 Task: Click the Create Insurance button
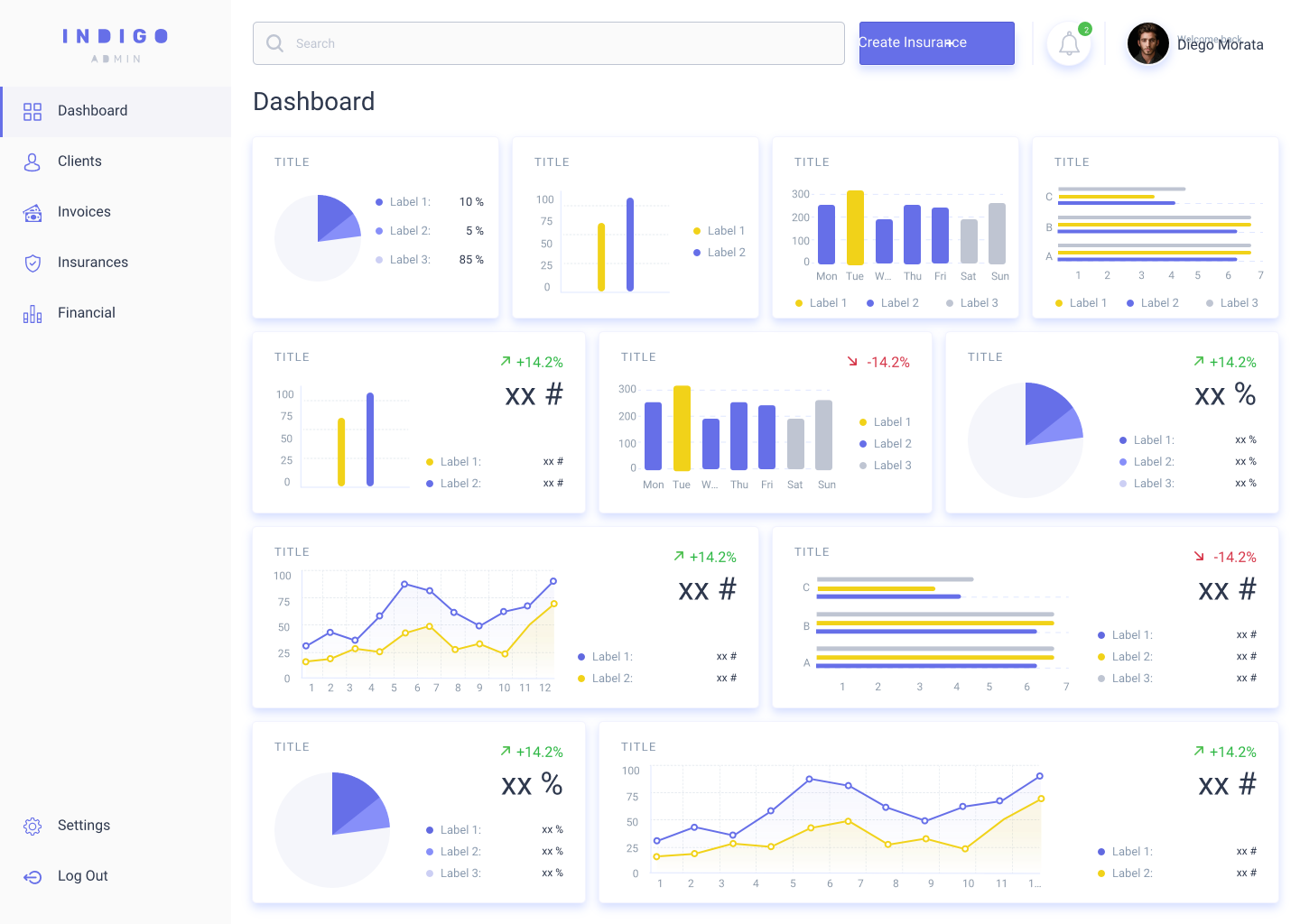(x=937, y=43)
